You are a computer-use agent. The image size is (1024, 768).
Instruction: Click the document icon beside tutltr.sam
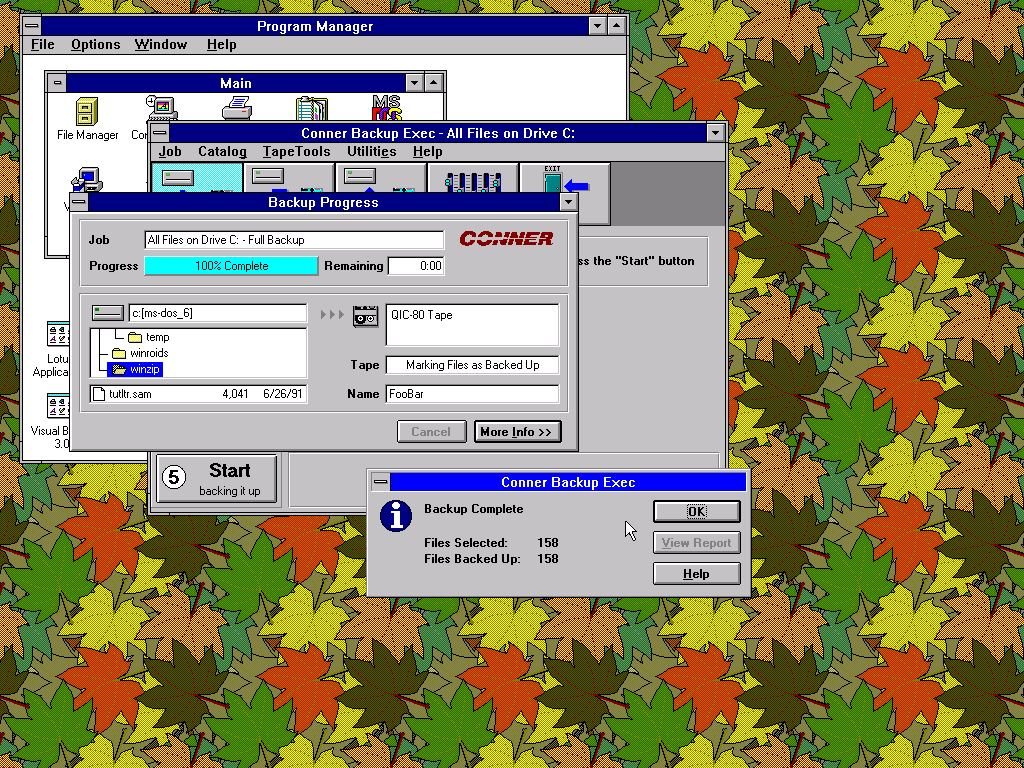click(99, 394)
